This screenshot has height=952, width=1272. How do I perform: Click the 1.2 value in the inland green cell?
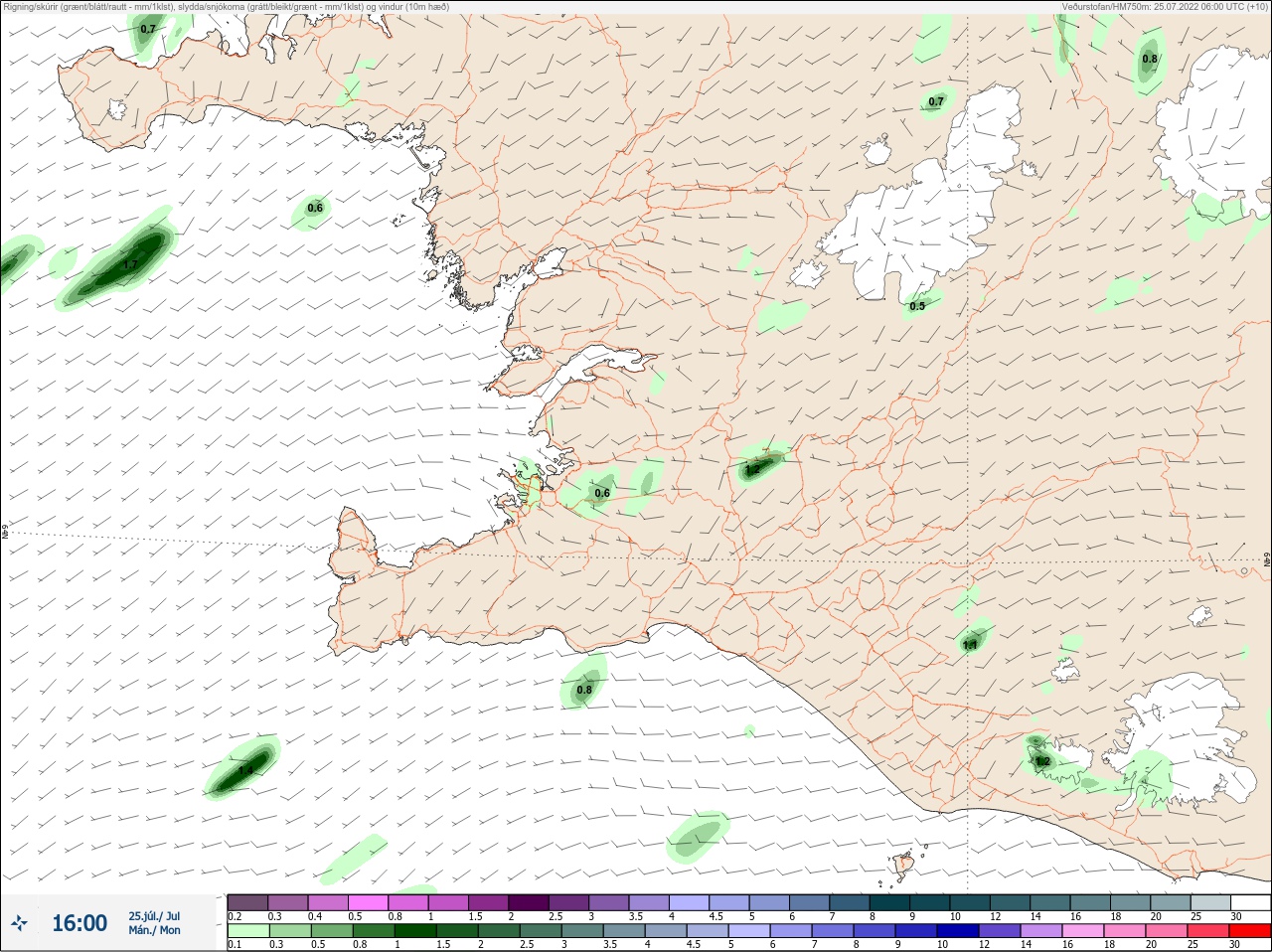point(752,469)
